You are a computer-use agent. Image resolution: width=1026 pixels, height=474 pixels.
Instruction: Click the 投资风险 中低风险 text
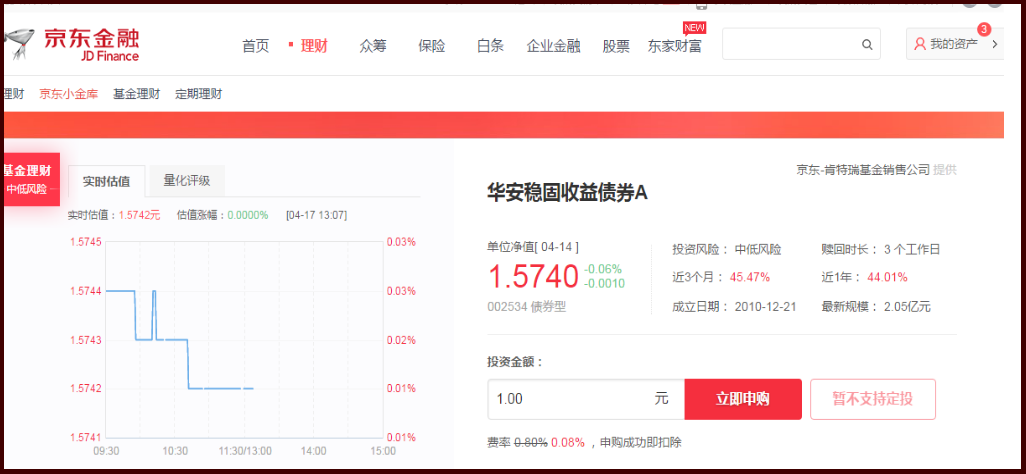pyautogui.click(x=726, y=249)
